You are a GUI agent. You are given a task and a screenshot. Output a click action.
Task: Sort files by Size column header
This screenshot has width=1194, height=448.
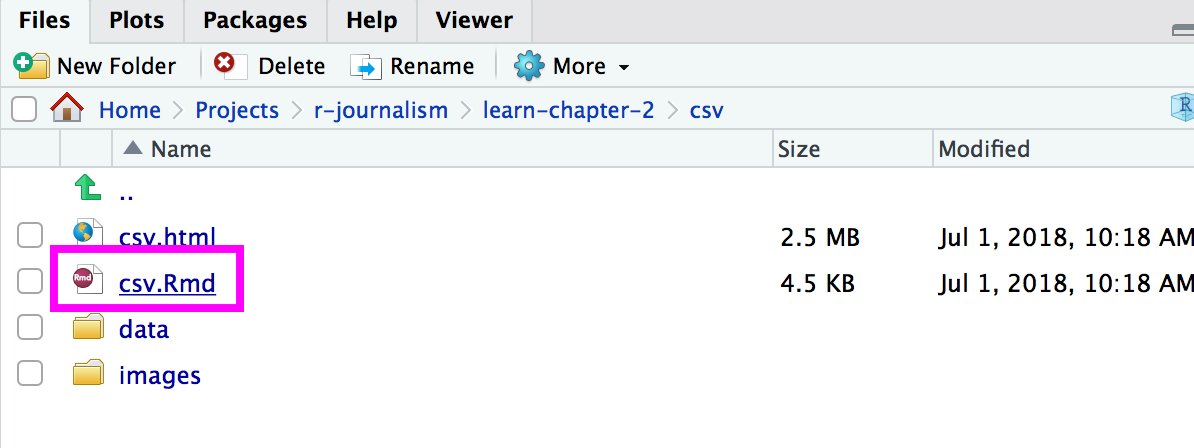click(x=798, y=149)
